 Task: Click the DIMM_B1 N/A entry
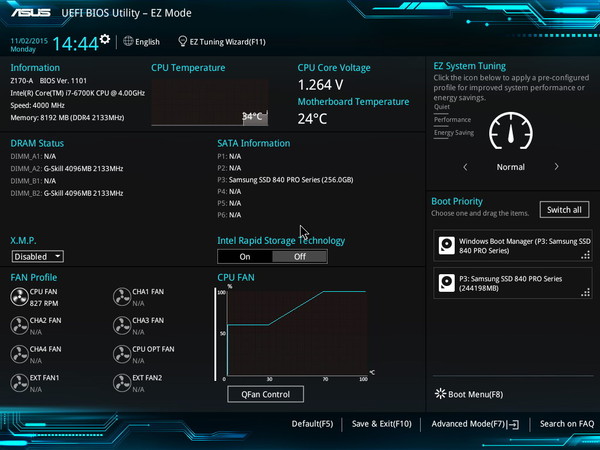33,181
